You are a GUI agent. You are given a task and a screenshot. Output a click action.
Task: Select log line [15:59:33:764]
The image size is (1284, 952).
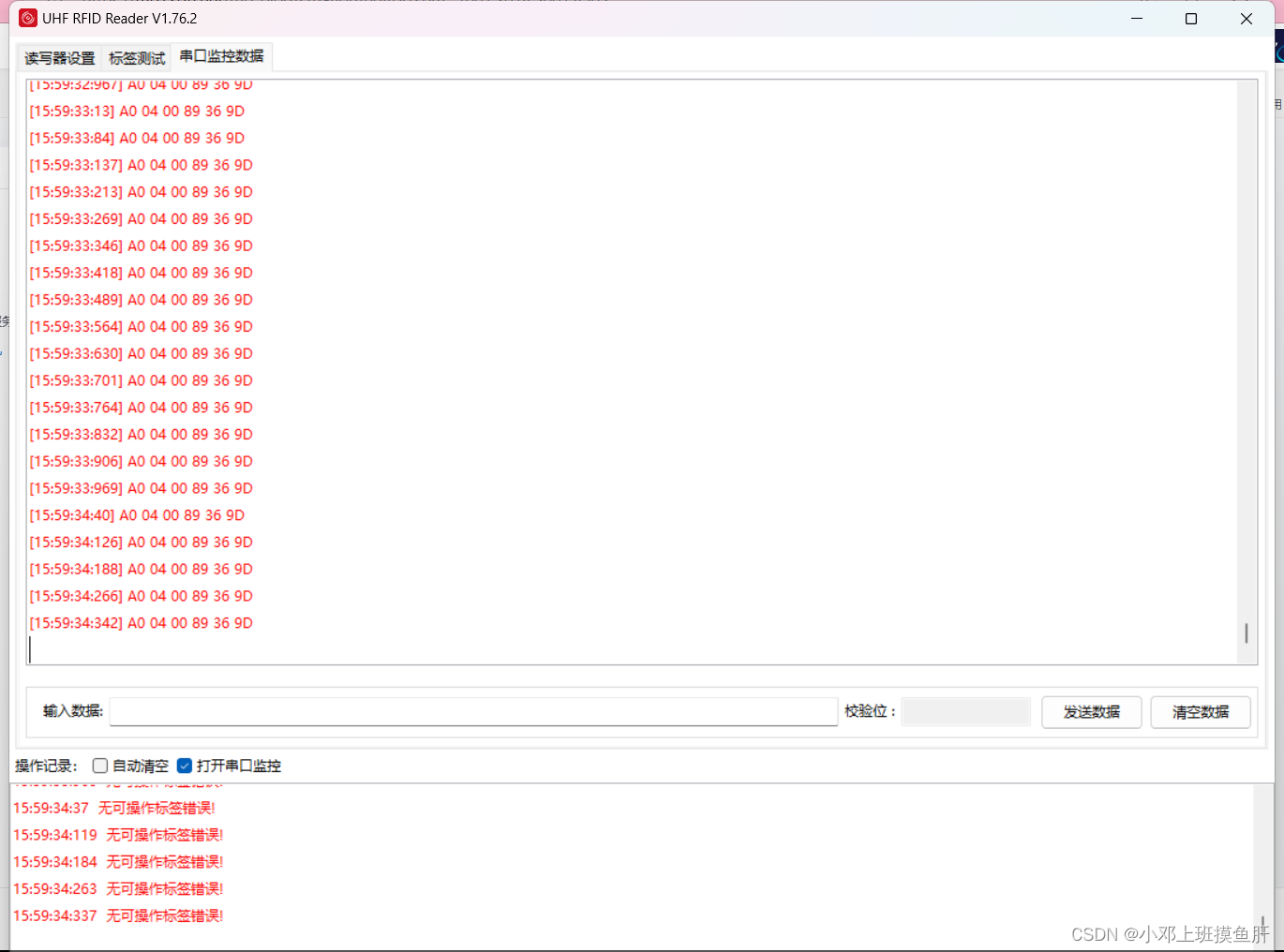pos(141,408)
